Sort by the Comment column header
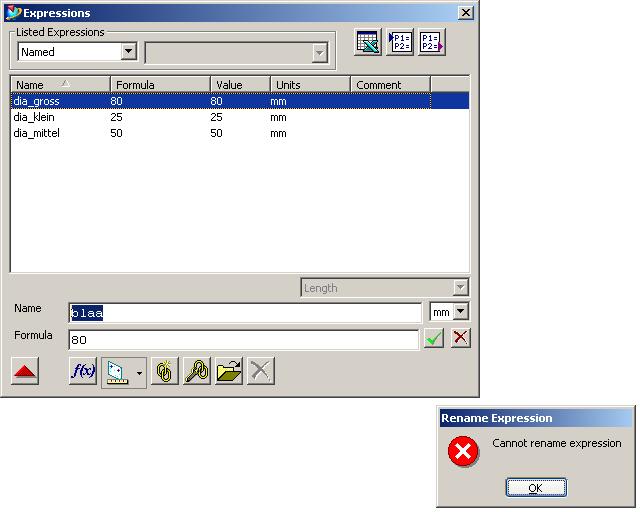640x512 pixels. pyautogui.click(x=391, y=85)
